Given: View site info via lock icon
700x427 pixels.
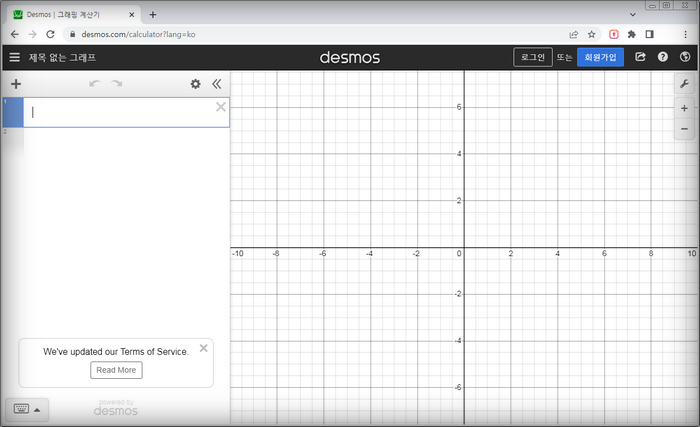Looking at the screenshot, I should pos(72,34).
